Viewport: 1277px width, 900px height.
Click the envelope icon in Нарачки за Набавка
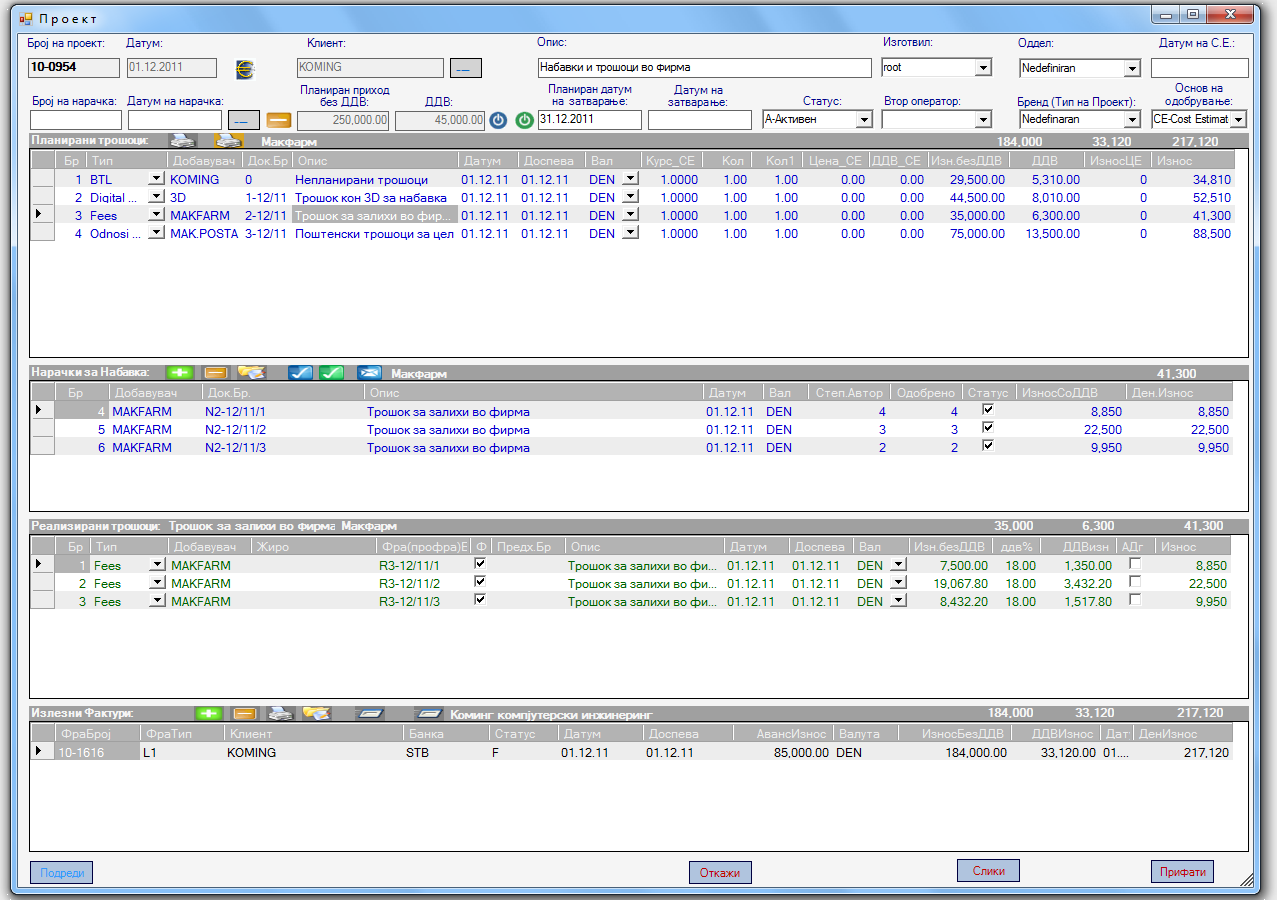369,373
